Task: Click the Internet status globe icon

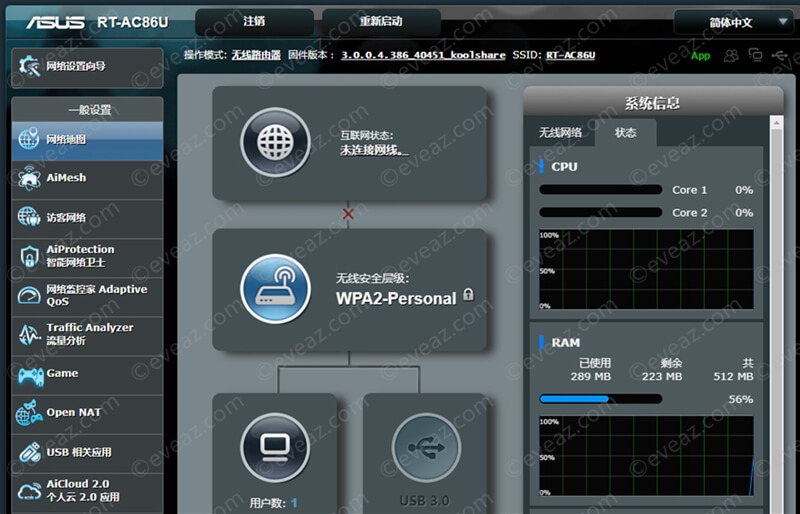Action: (276, 142)
